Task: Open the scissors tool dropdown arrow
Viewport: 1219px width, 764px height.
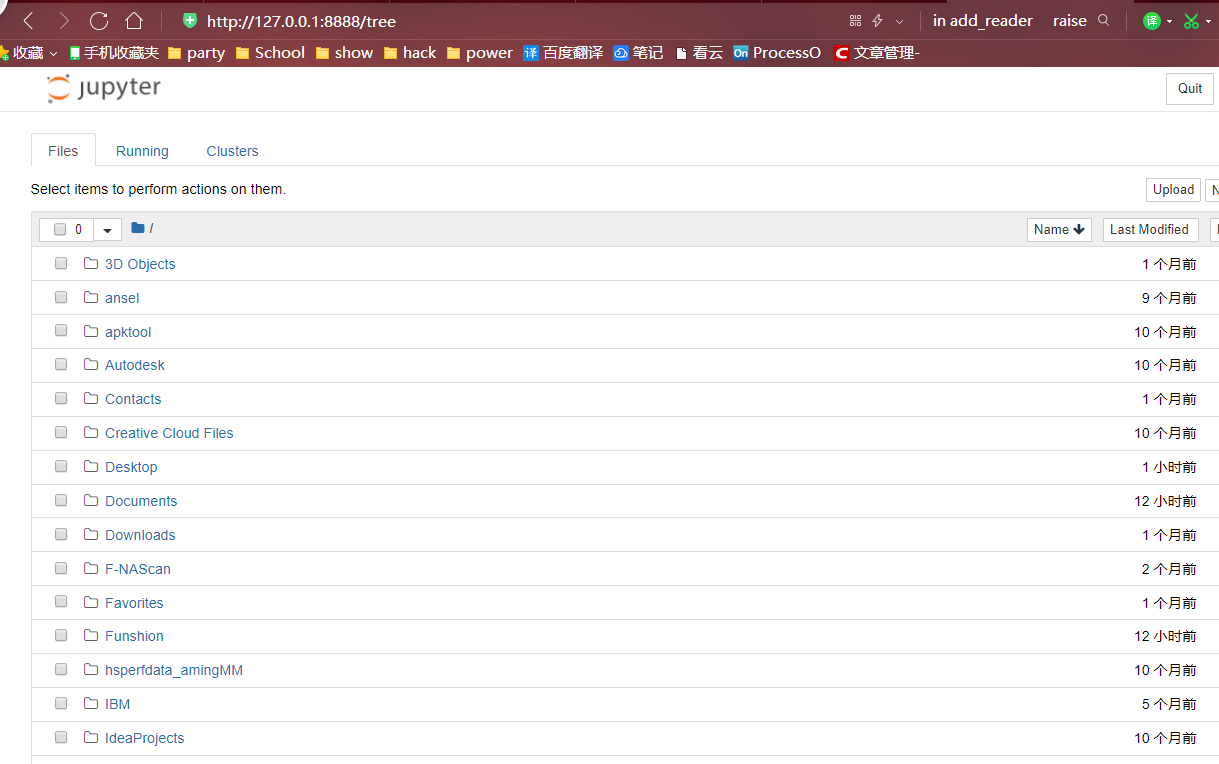Action: click(1208, 21)
